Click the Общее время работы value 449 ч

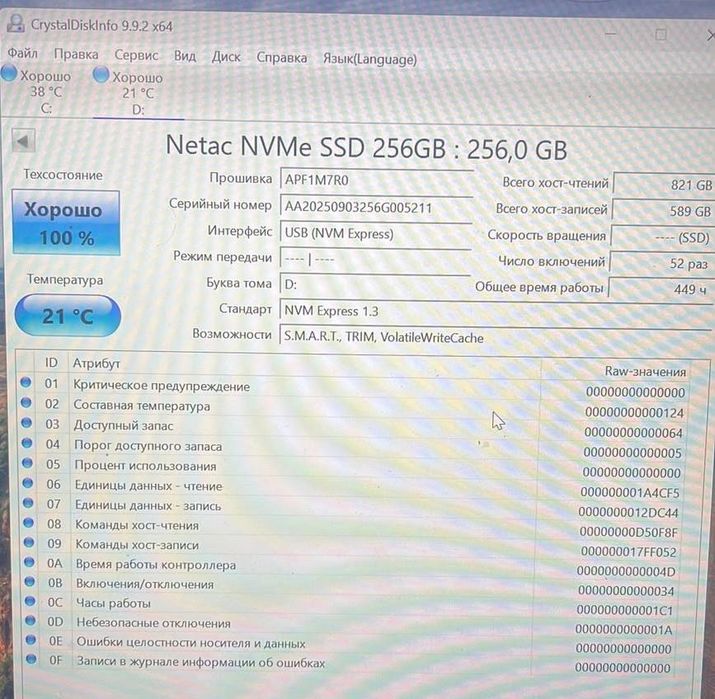click(658, 289)
